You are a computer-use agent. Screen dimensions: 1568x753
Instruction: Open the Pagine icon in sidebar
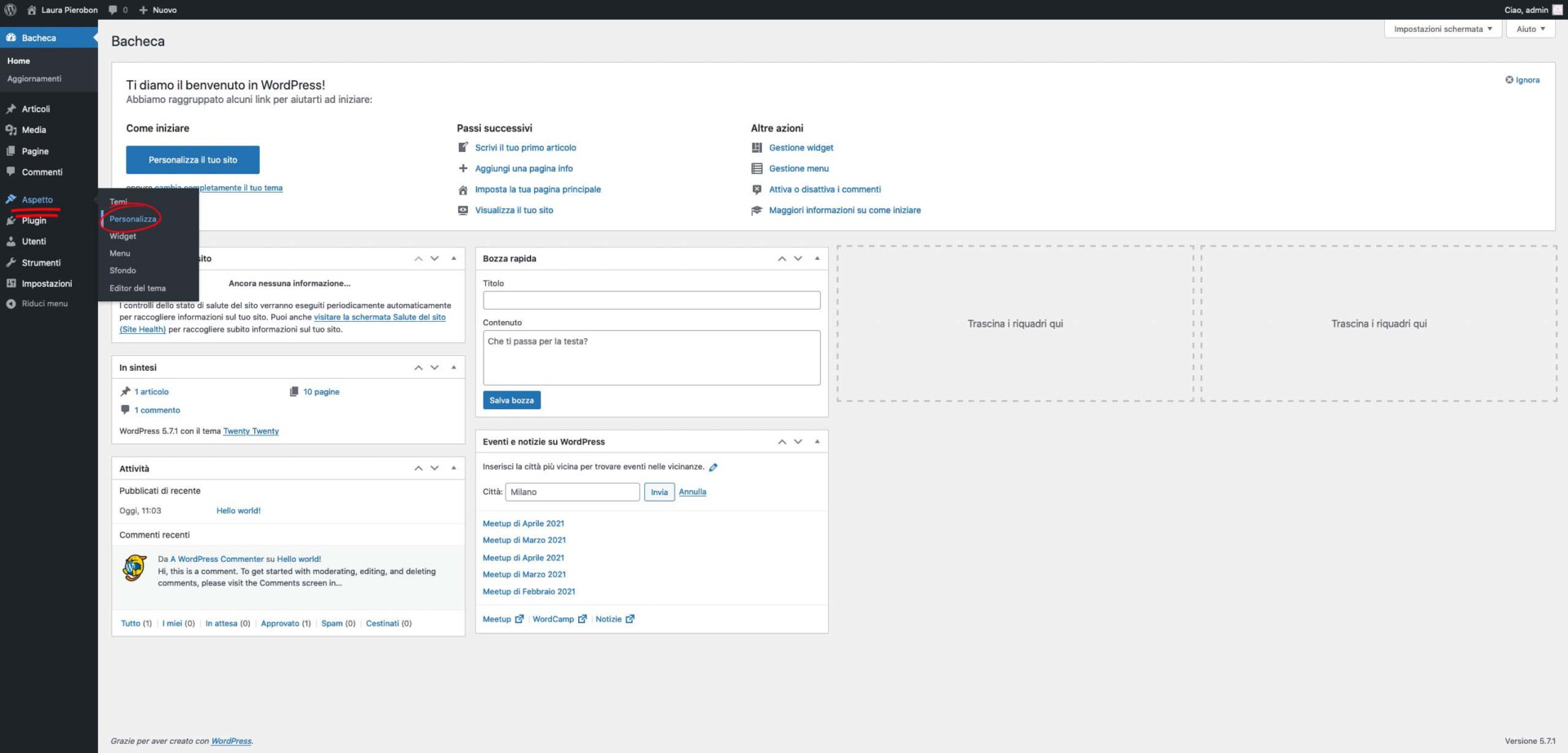tap(11, 151)
